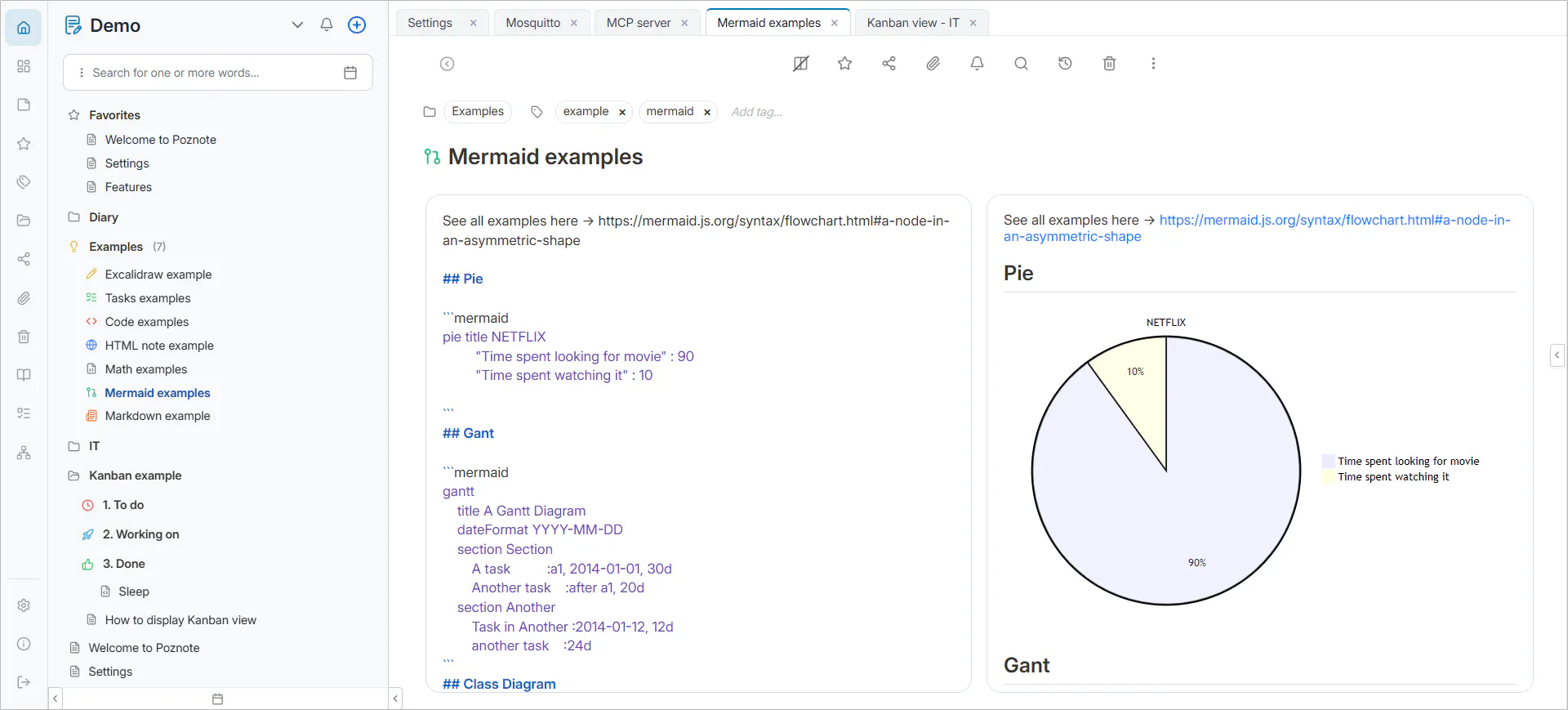The width and height of the screenshot is (1568, 710).
Task: Open search options dots in search box
Action: 82,73
